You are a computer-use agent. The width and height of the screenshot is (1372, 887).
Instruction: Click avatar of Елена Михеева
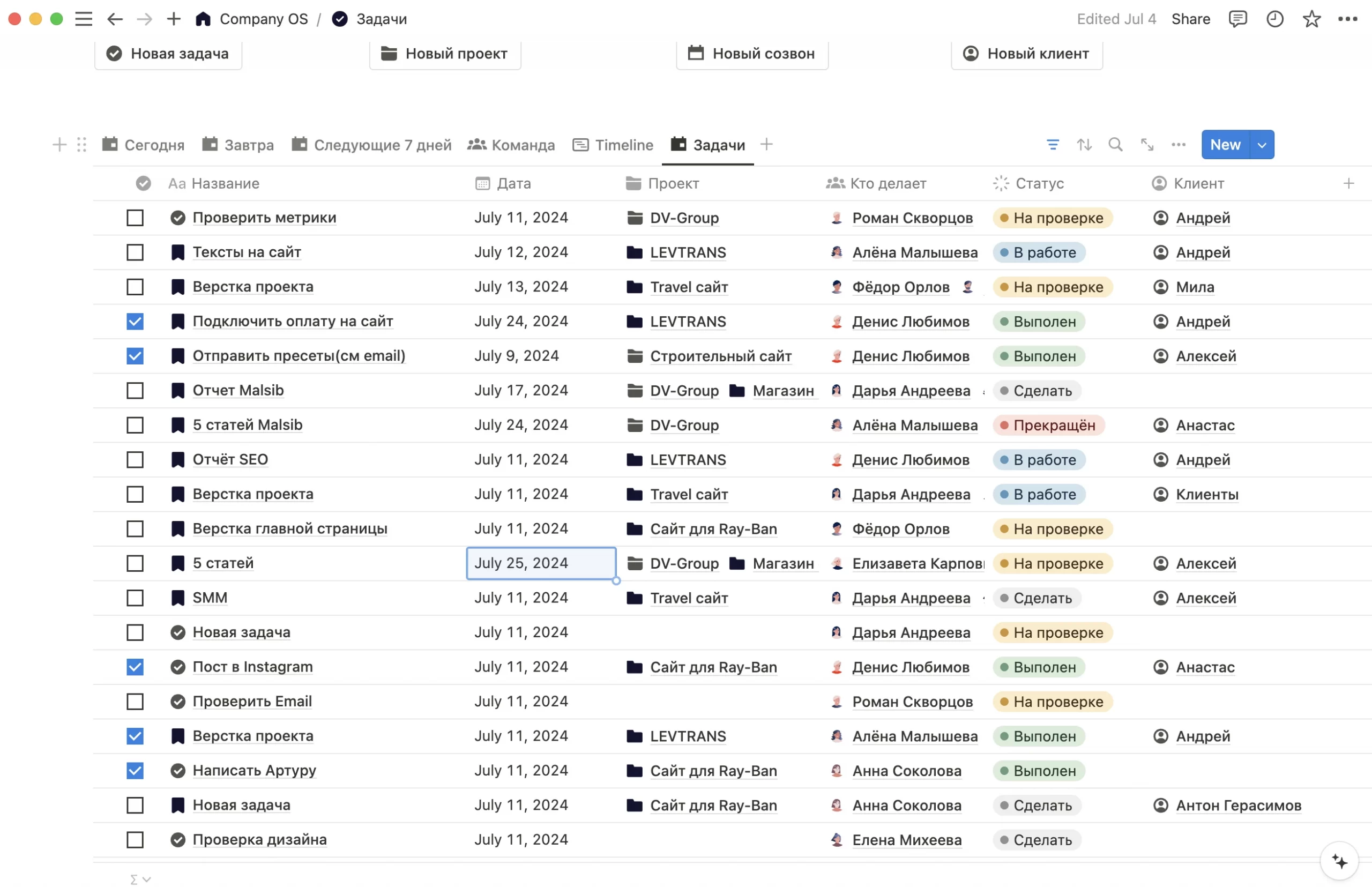point(837,840)
